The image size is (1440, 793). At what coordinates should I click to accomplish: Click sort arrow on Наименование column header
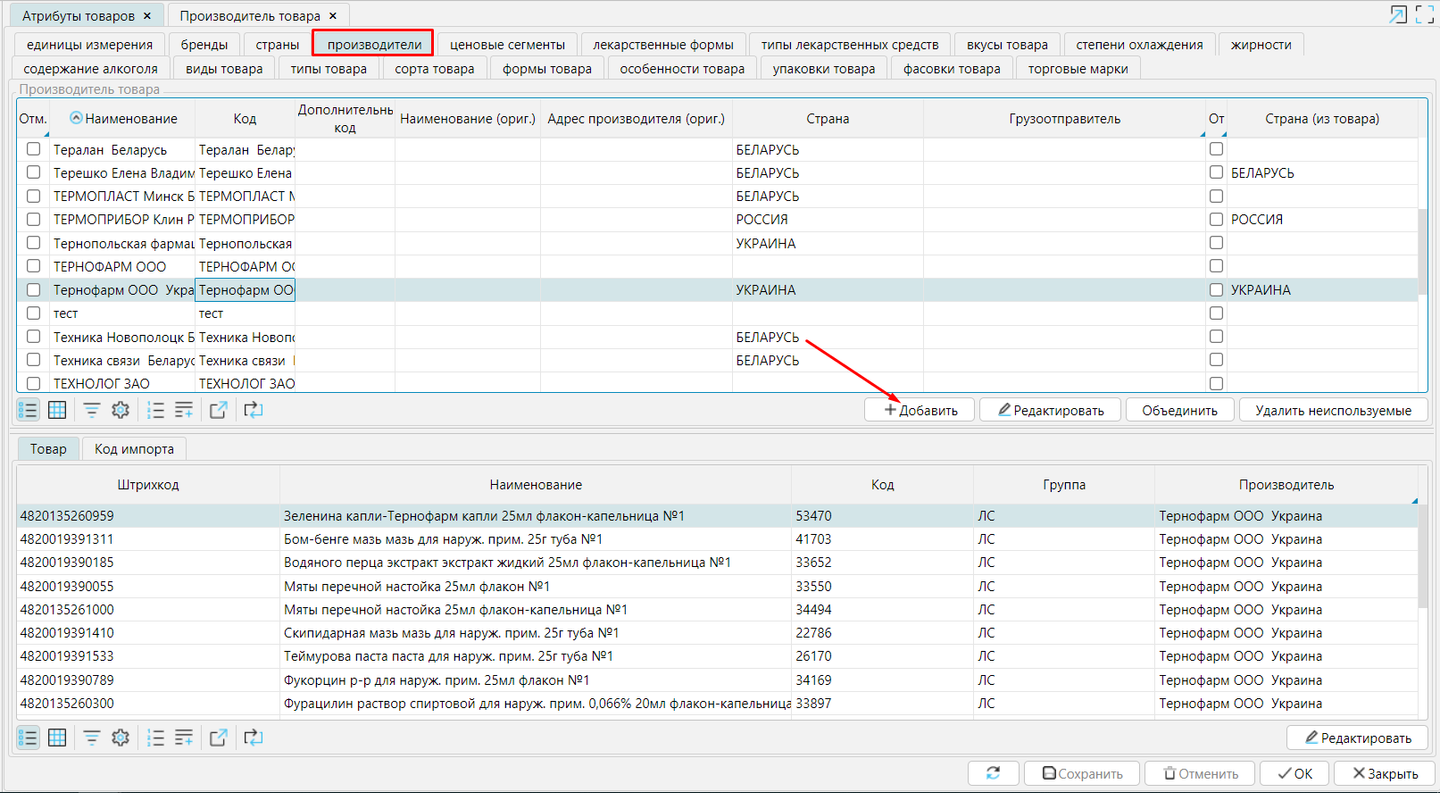pyautogui.click(x=76, y=118)
